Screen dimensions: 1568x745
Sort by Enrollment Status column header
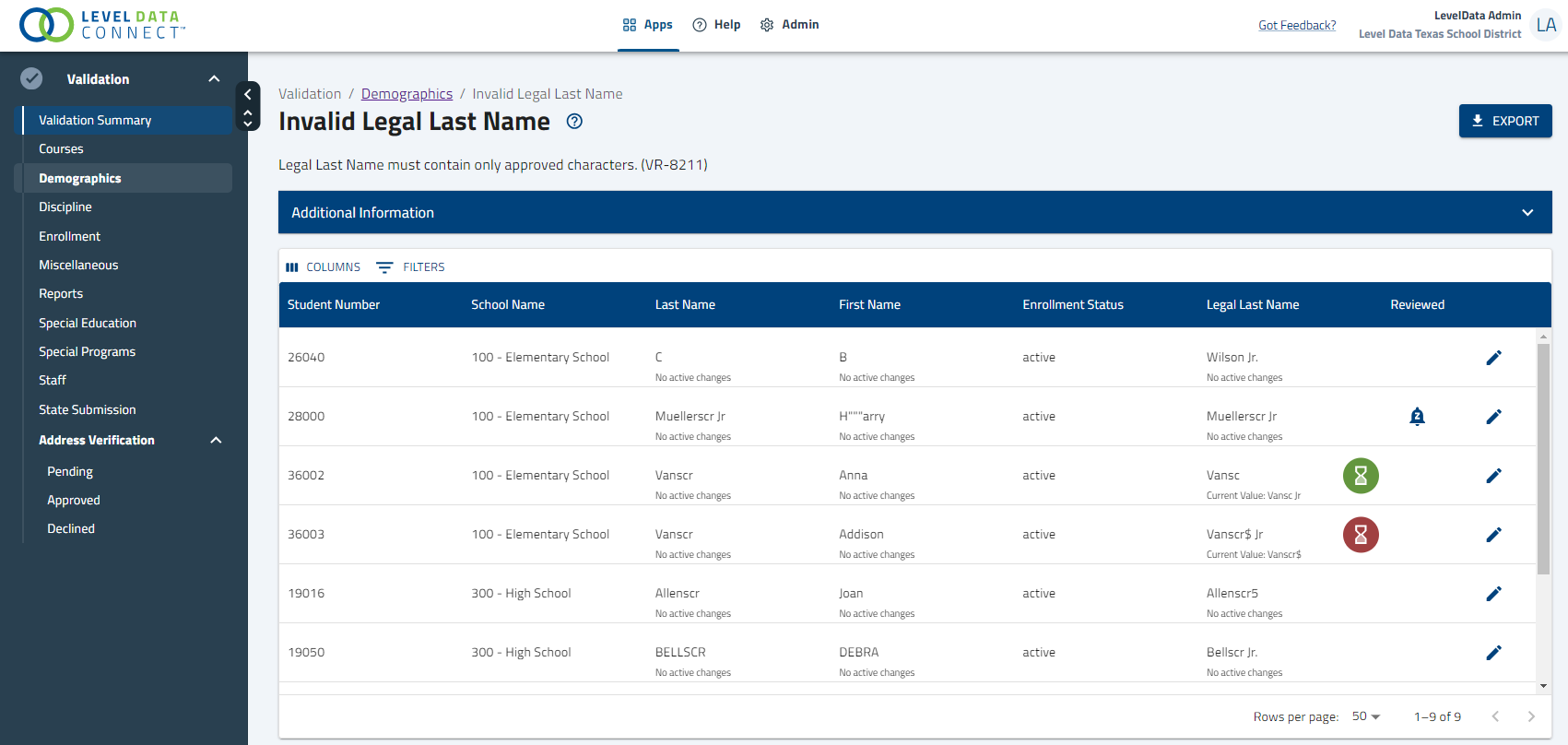point(1073,305)
